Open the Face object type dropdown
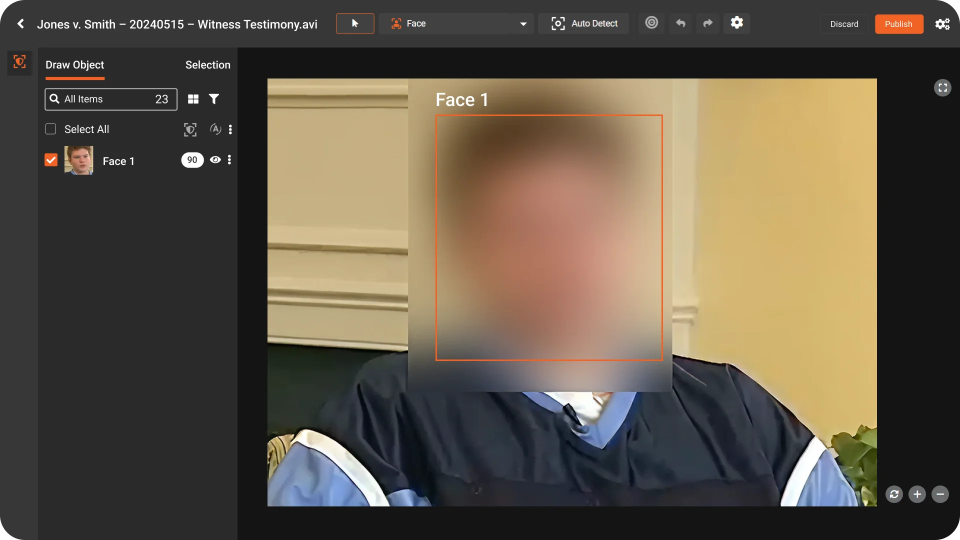Viewport: 960px width, 540px height. 456,23
